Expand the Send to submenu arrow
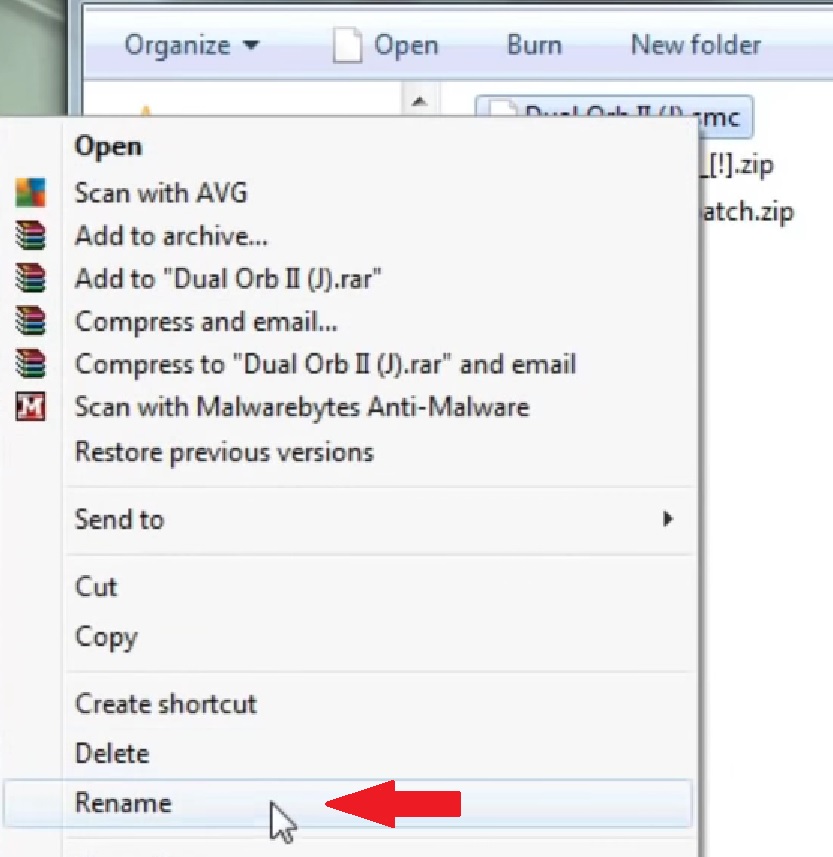The width and height of the screenshot is (833, 857). tap(667, 519)
